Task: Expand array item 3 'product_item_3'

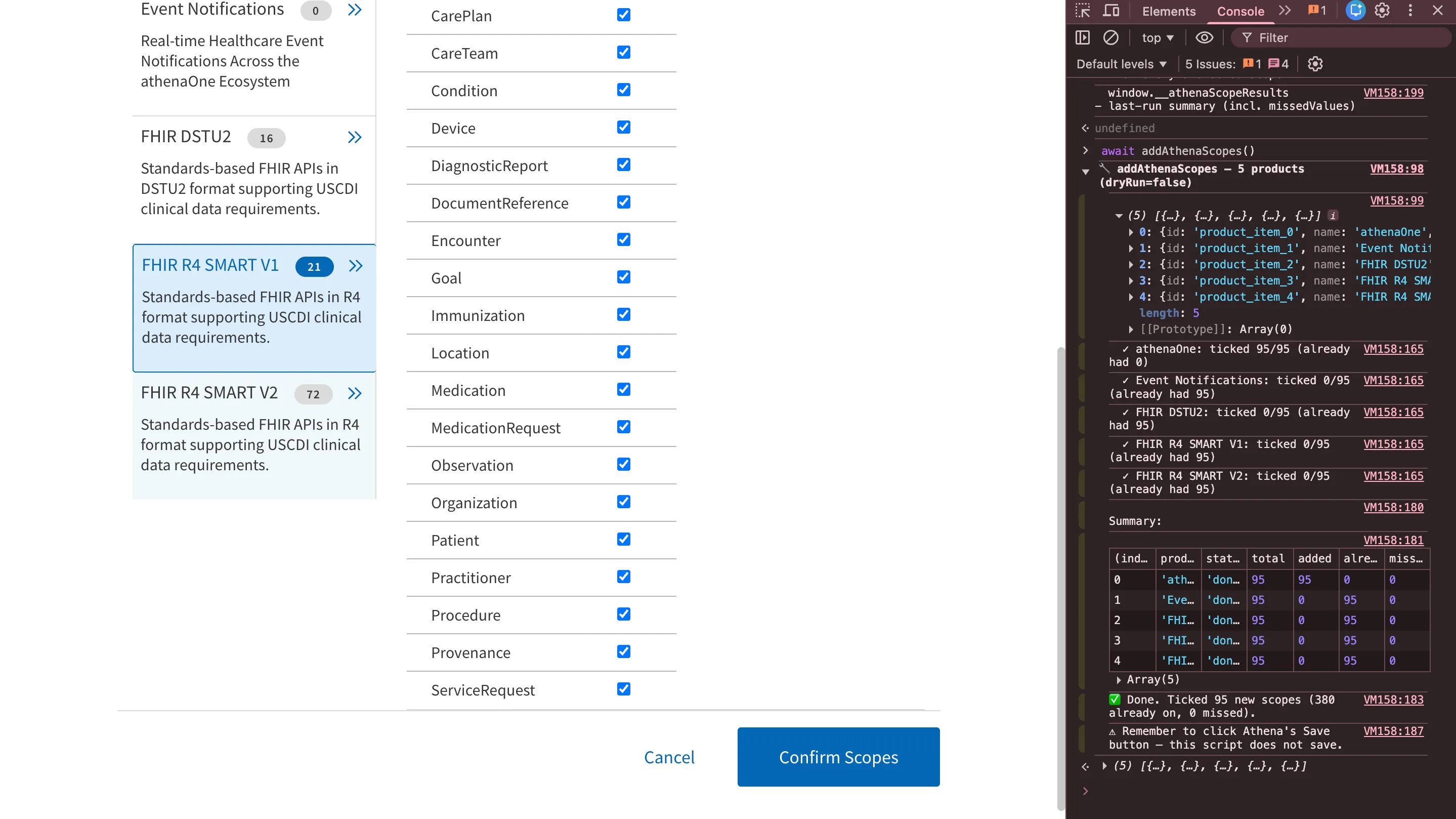Action: (1130, 280)
